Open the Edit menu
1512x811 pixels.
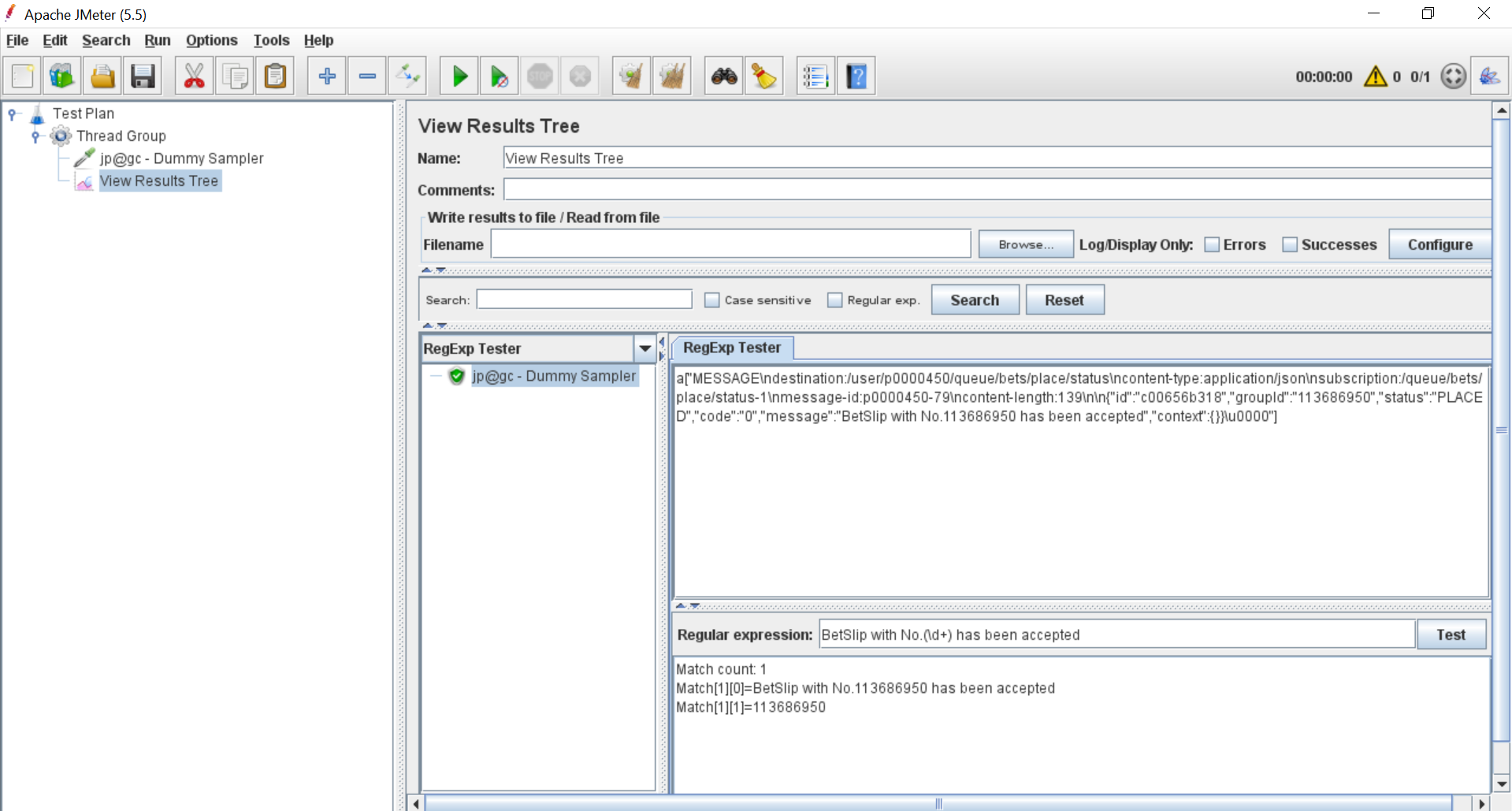pos(54,40)
